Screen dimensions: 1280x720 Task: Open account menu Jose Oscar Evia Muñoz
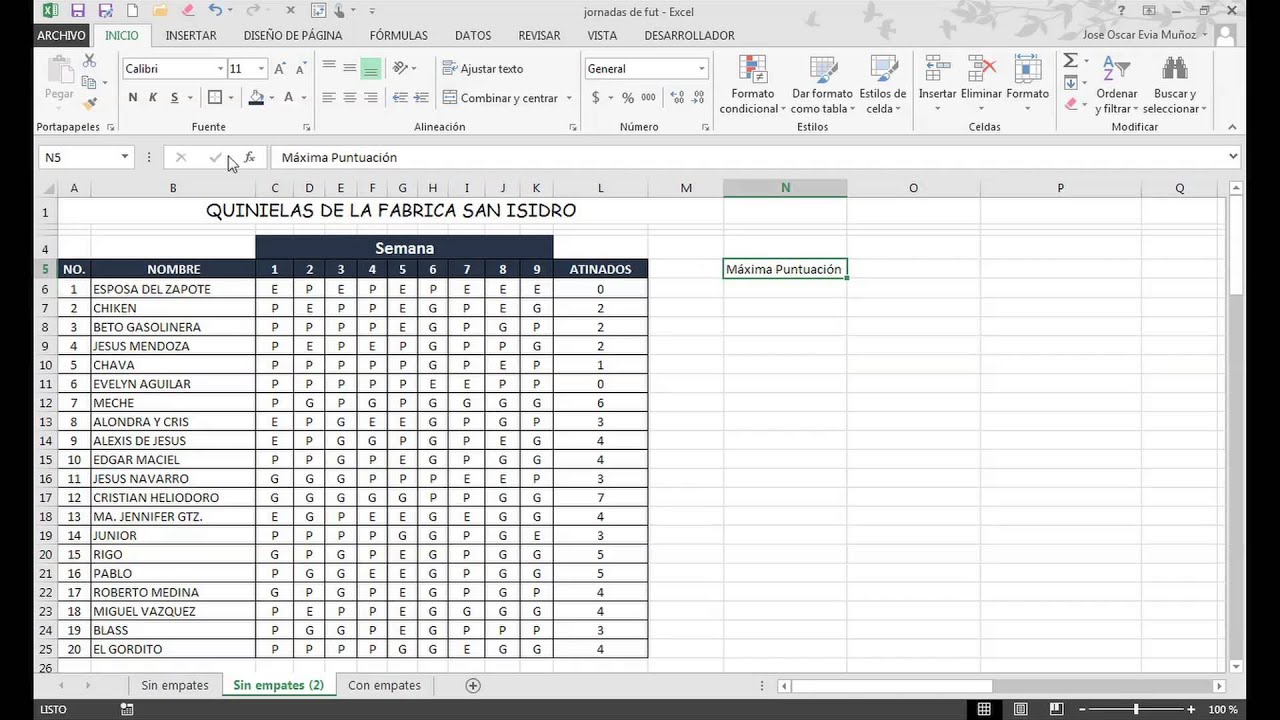tap(1145, 35)
